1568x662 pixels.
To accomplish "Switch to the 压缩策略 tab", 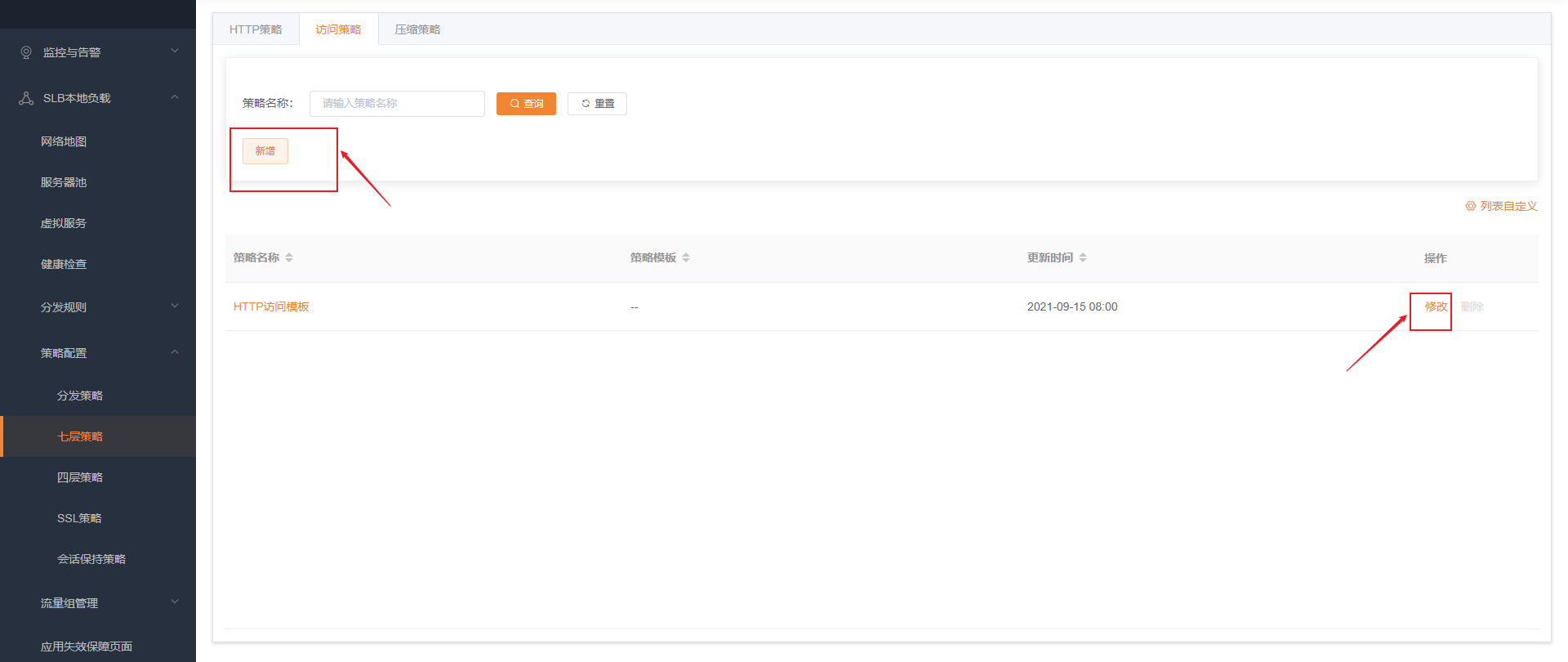I will (417, 29).
